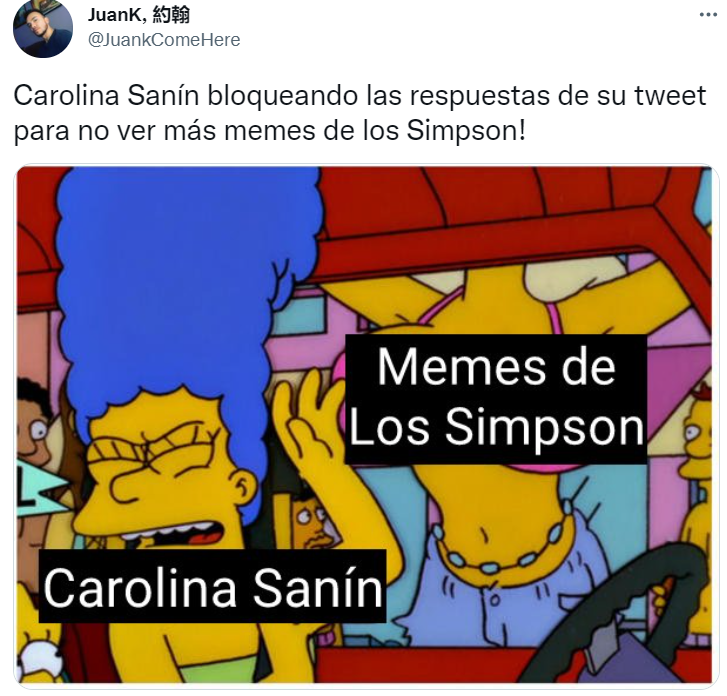Open the tweet's three-dot more options menu
727x696 pixels.
pos(708,15)
